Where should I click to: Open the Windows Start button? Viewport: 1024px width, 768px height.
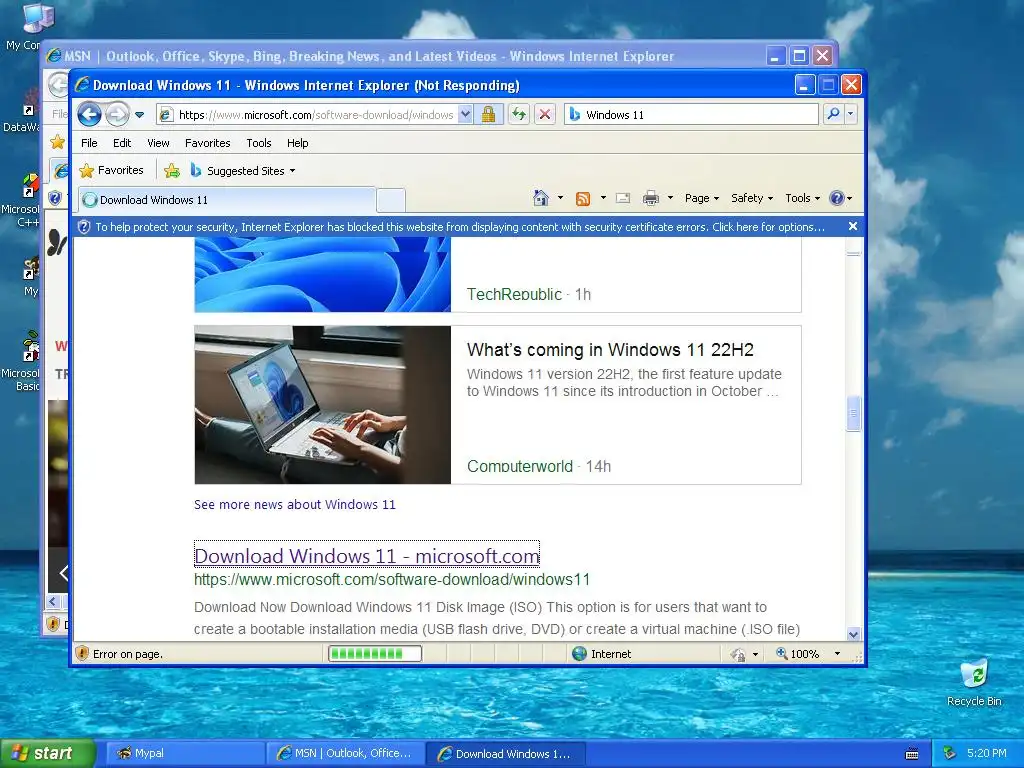click(x=48, y=753)
